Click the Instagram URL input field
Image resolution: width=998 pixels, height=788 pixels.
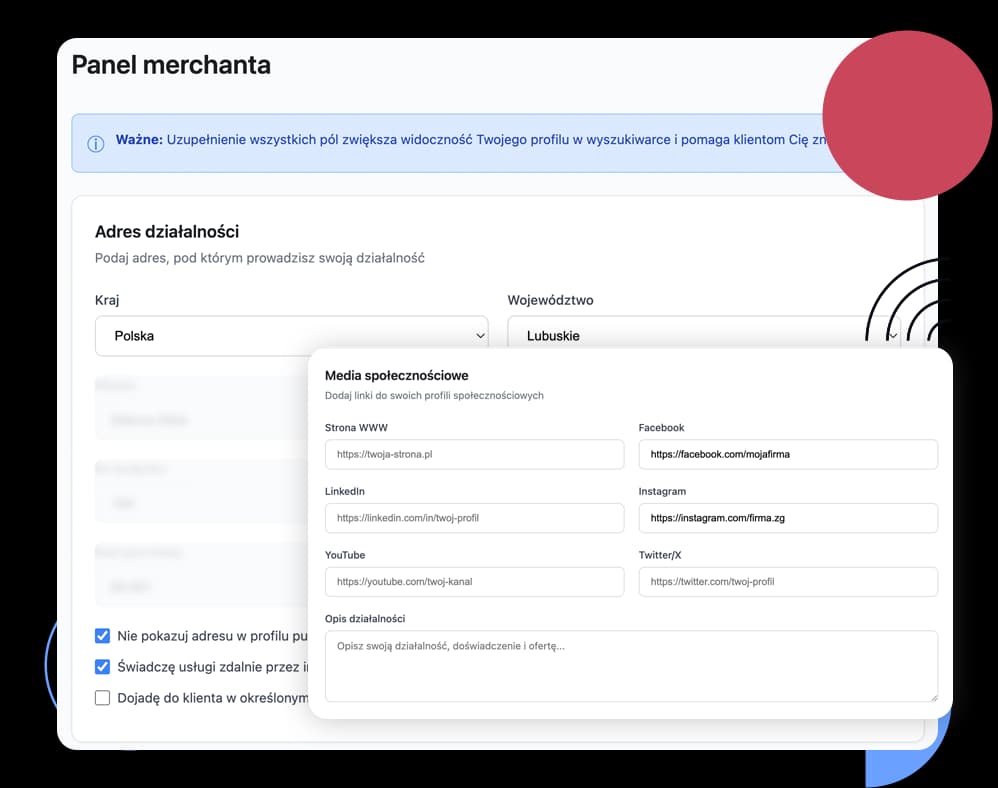coord(788,518)
